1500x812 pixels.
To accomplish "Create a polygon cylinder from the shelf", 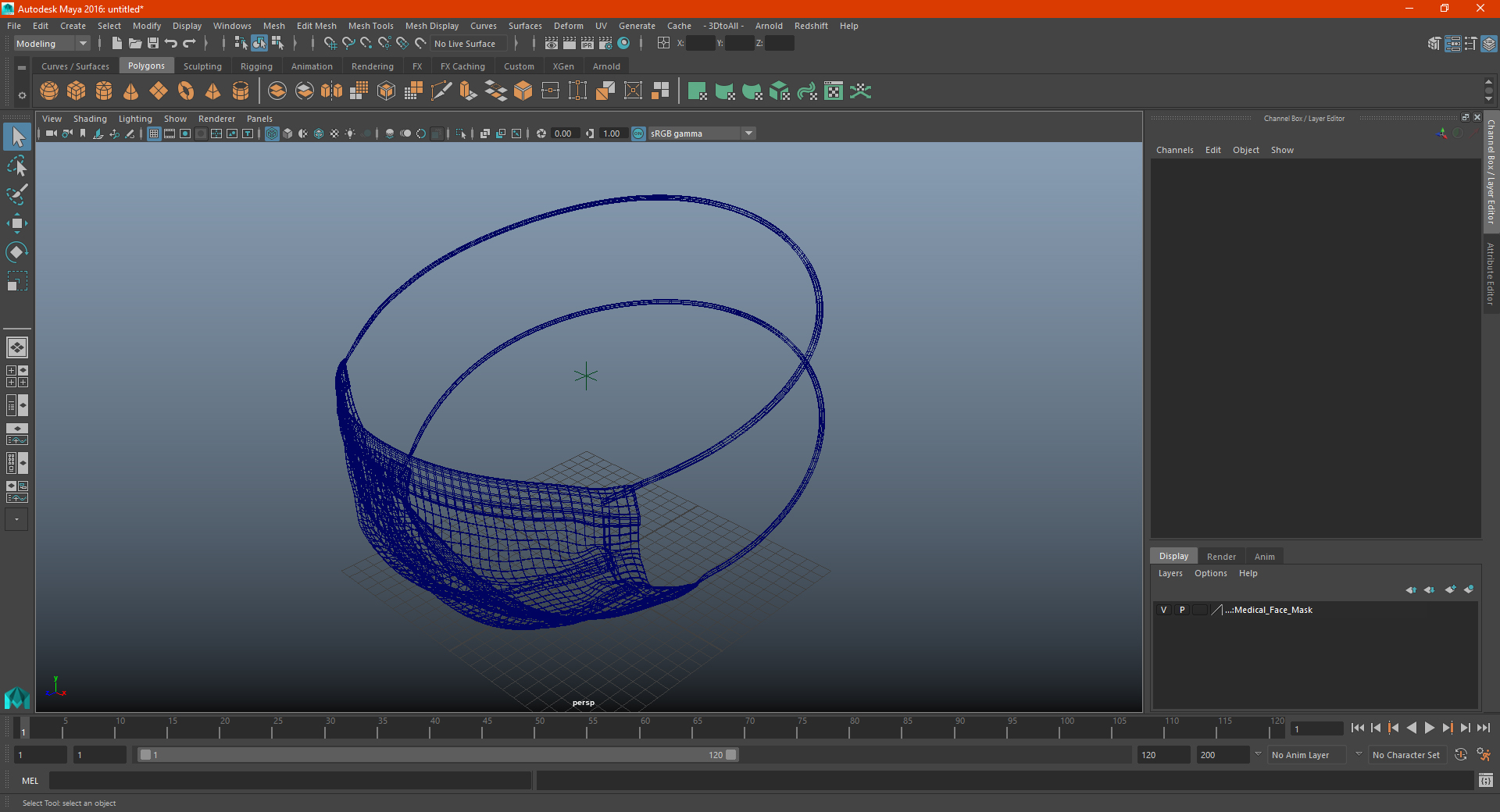I will pos(104,91).
